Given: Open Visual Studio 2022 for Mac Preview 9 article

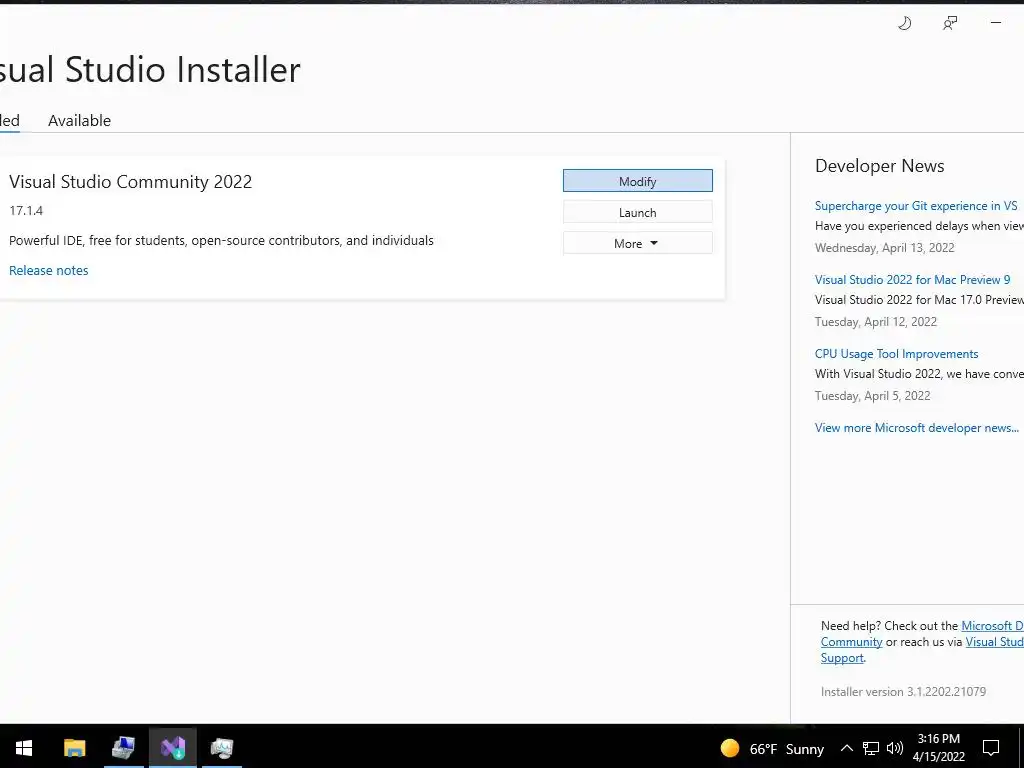Looking at the screenshot, I should (x=912, y=280).
